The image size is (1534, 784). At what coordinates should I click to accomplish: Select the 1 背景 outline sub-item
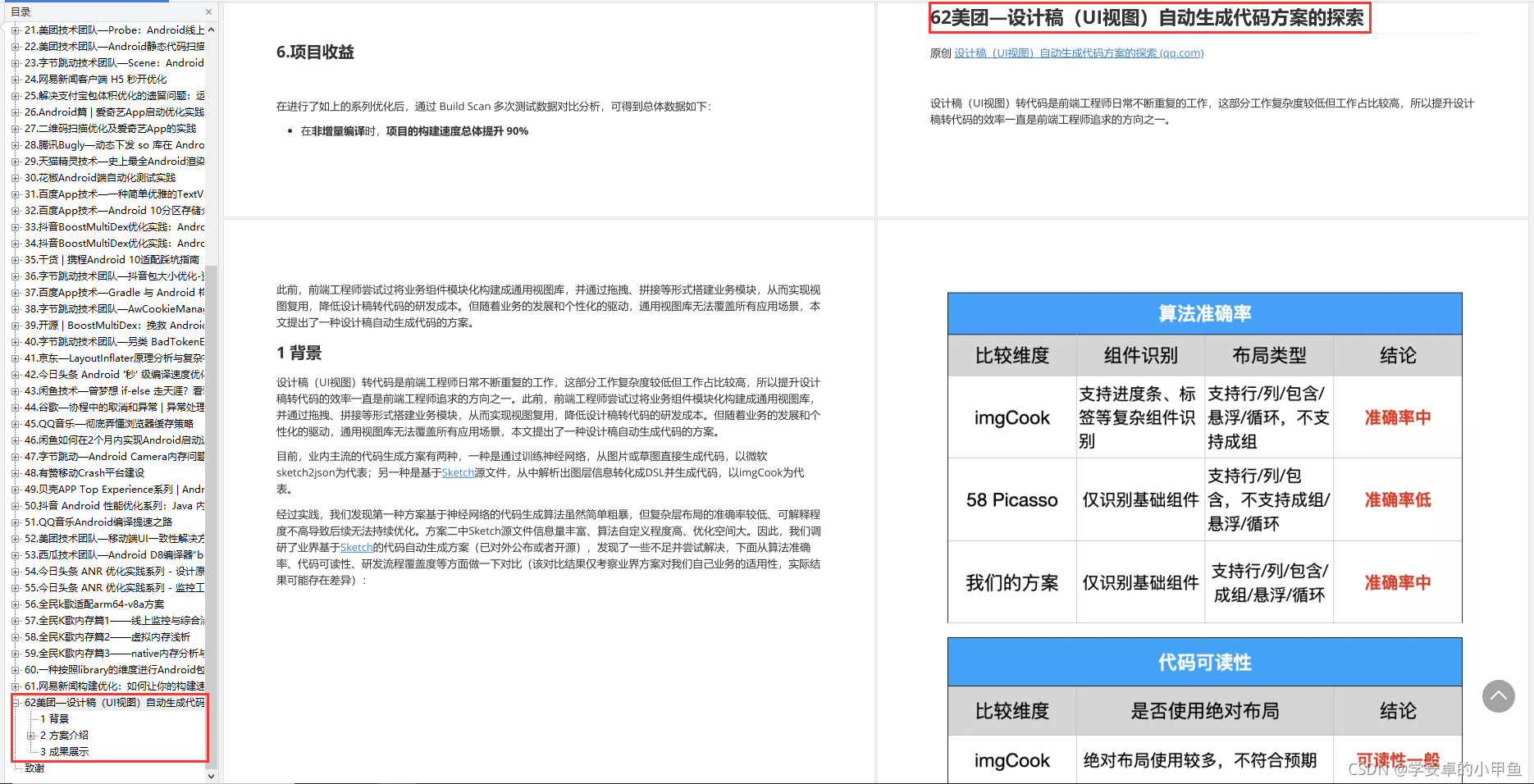pos(55,719)
